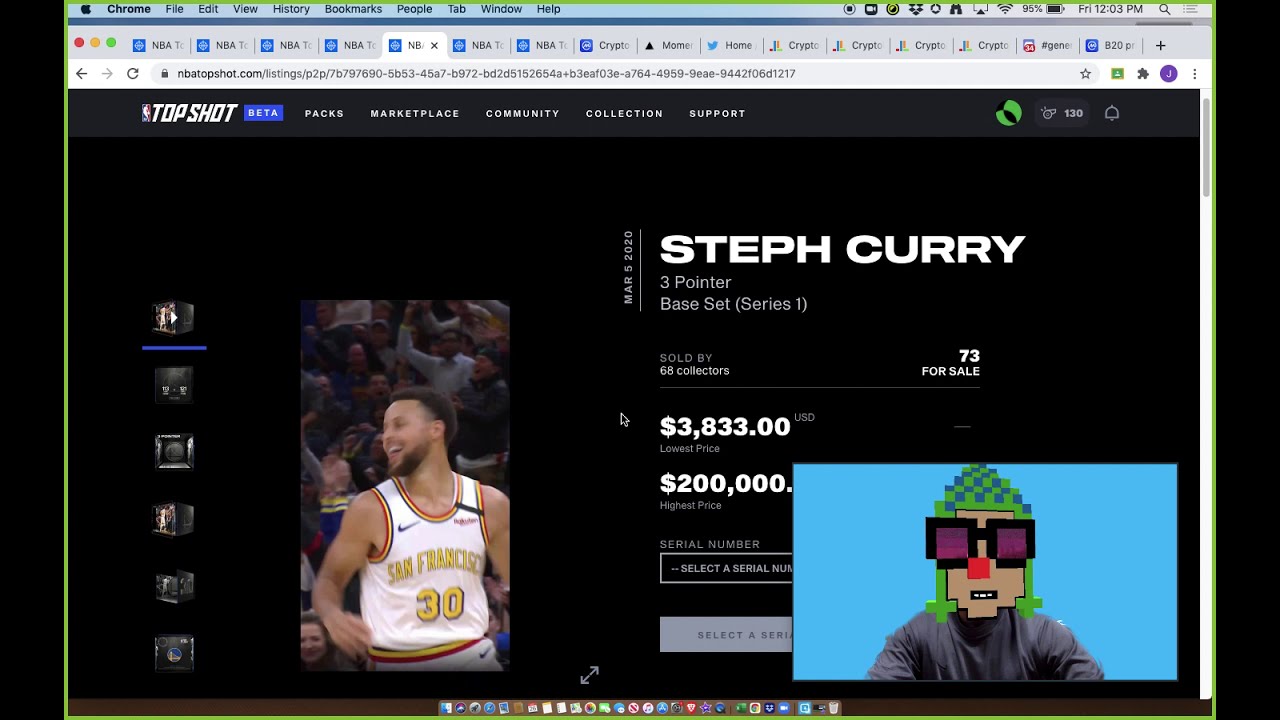
Task: Open the Edit menu
Action: tap(208, 9)
